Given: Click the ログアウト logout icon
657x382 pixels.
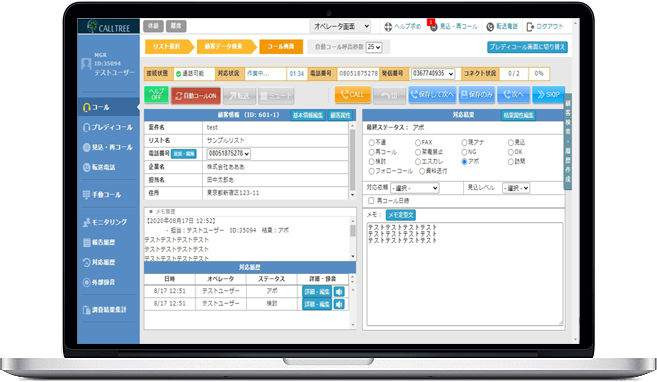Looking at the screenshot, I should tap(530, 26).
